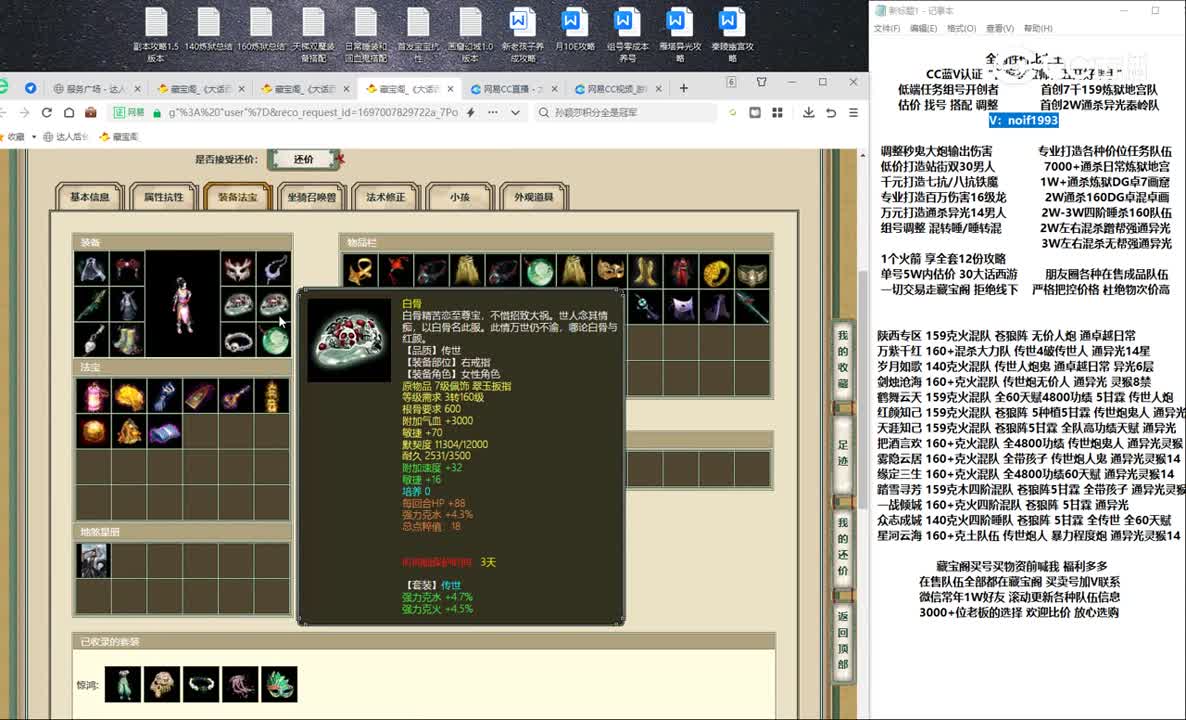Select the mask in the equipment panel
The width and height of the screenshot is (1186, 720).
point(238,269)
